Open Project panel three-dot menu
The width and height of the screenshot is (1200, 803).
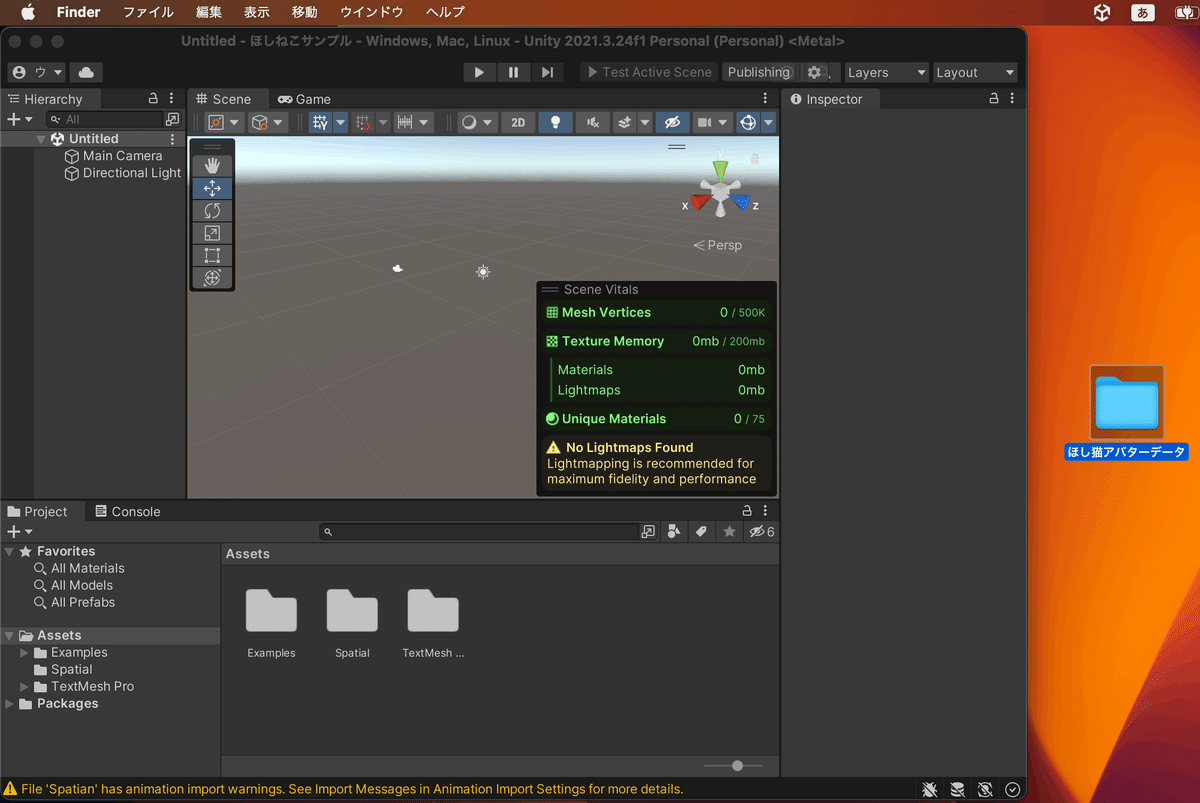pyautogui.click(x=765, y=511)
